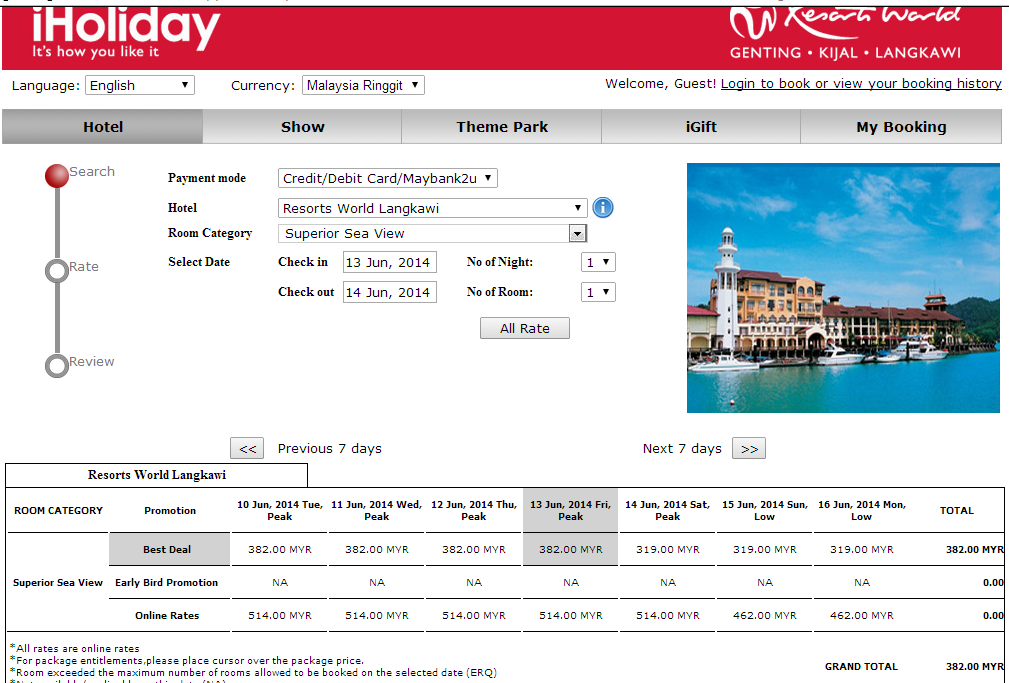Select the red Search step marker
This screenshot has height=683, width=1009.
[57, 176]
